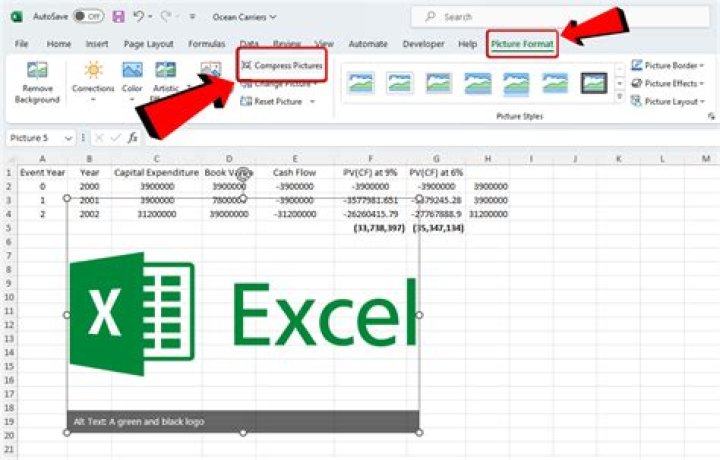This screenshot has height=460, width=720.
Task: Click the cell containing 2002
Action: [89, 214]
